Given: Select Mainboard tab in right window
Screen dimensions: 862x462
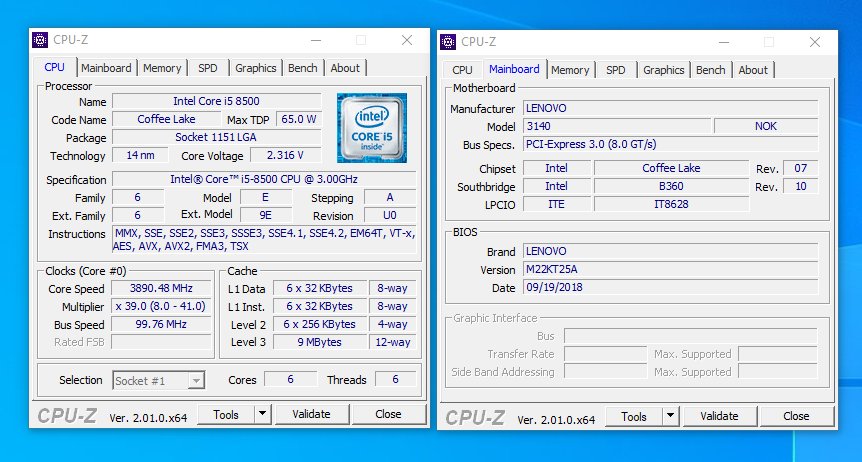Looking at the screenshot, I should click(514, 69).
